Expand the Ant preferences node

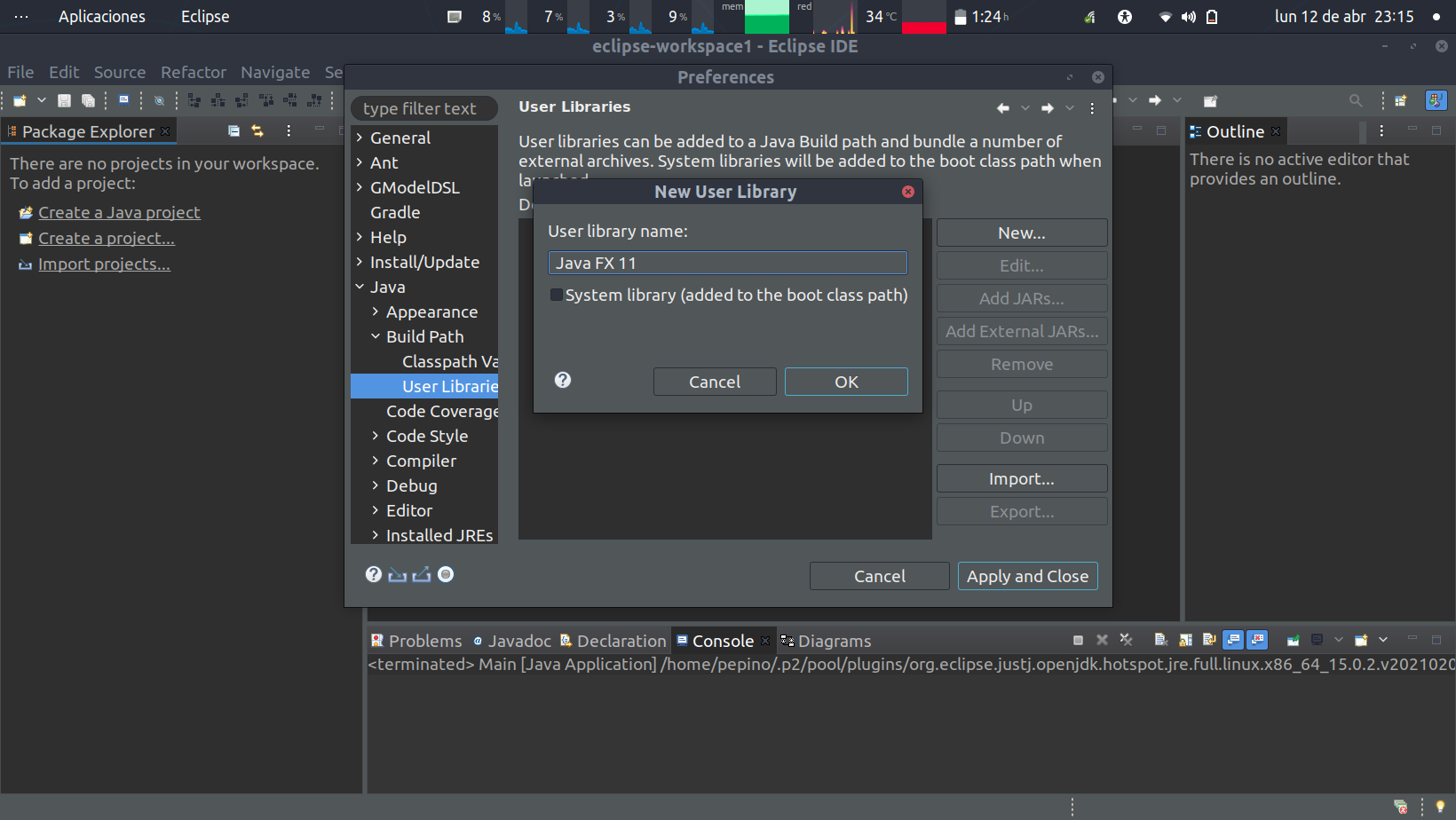pos(360,162)
